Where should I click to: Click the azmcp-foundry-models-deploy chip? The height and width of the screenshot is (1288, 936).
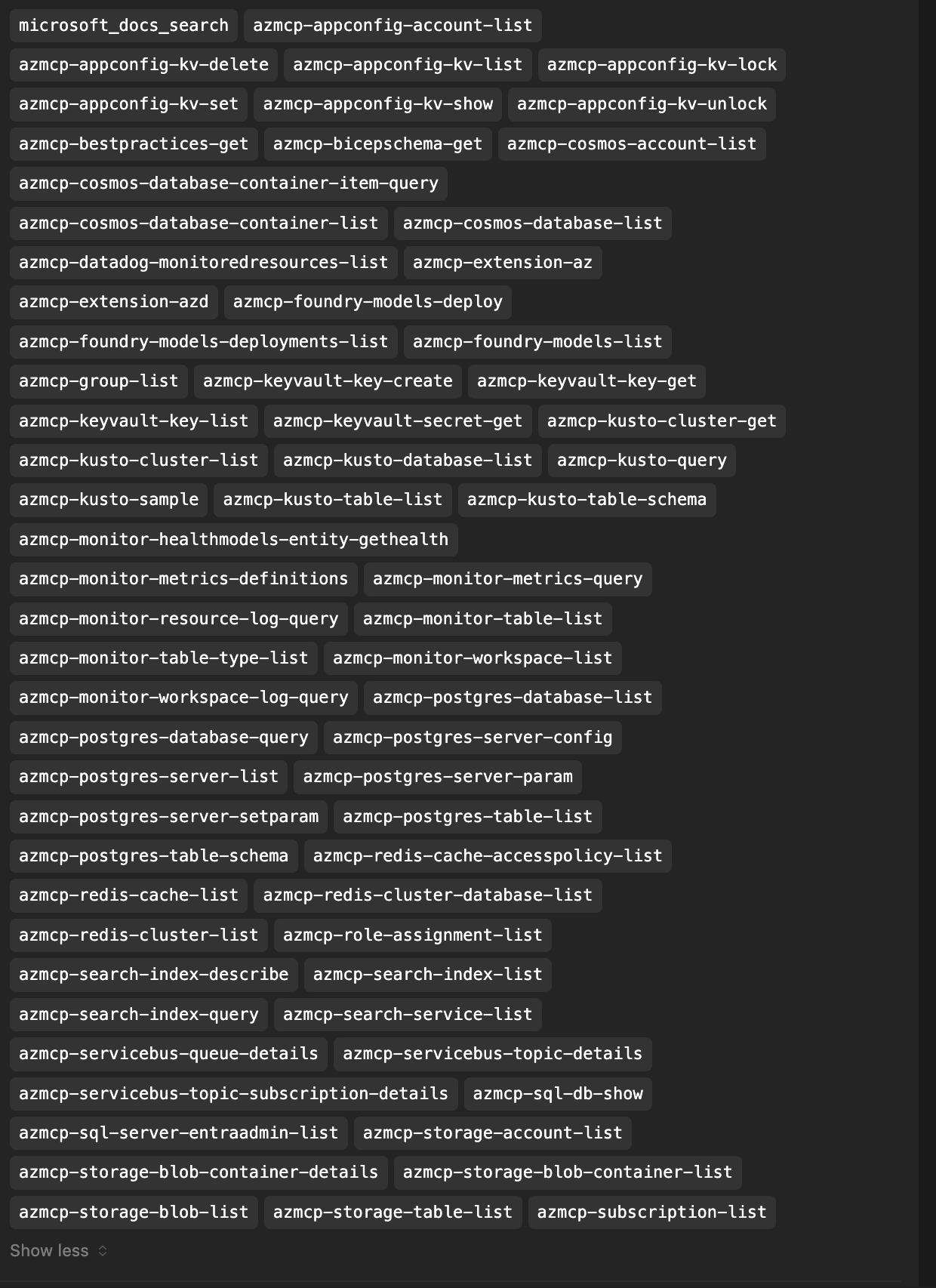tap(368, 301)
